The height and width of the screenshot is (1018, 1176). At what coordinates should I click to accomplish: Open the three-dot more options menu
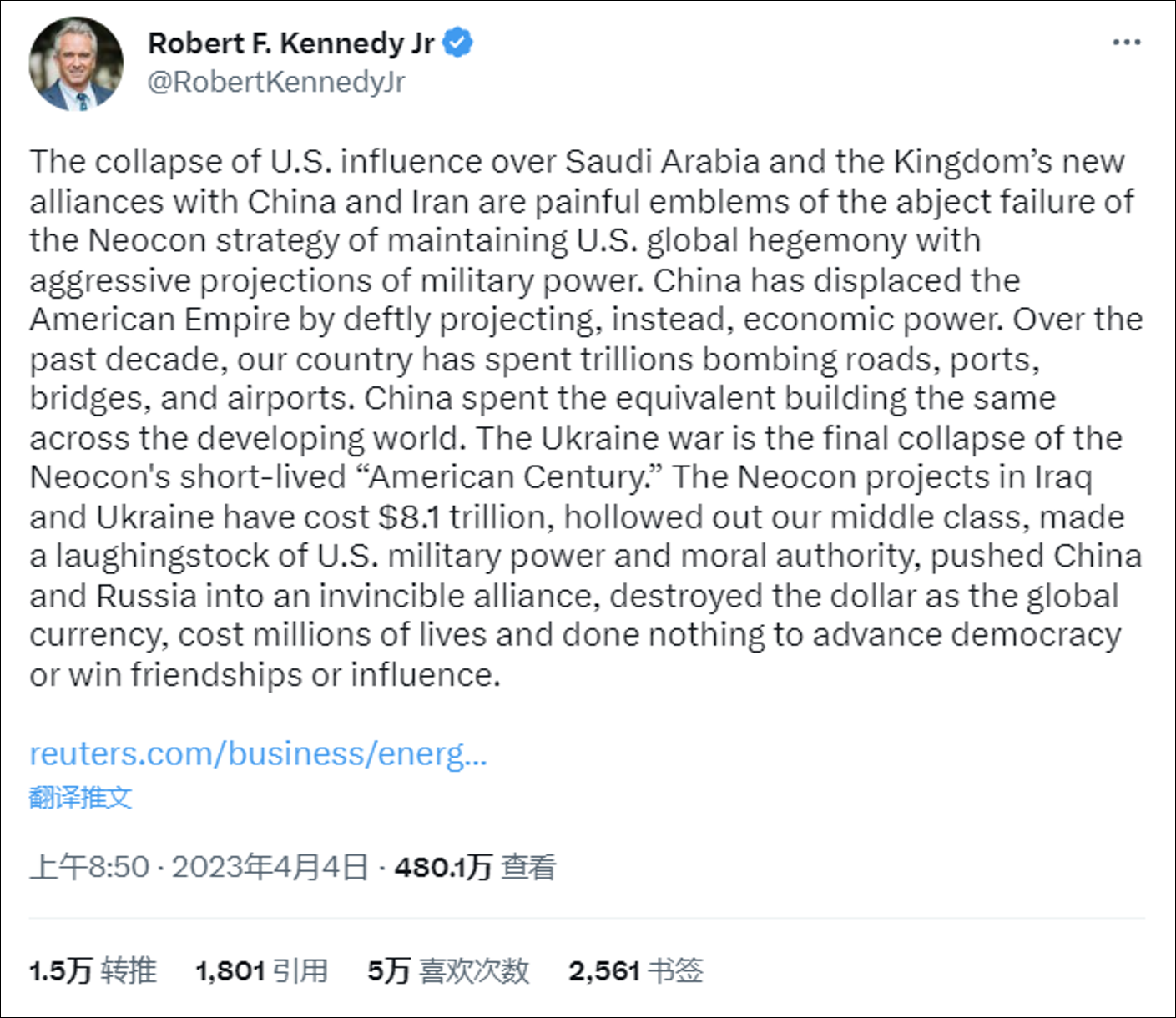point(1126,43)
